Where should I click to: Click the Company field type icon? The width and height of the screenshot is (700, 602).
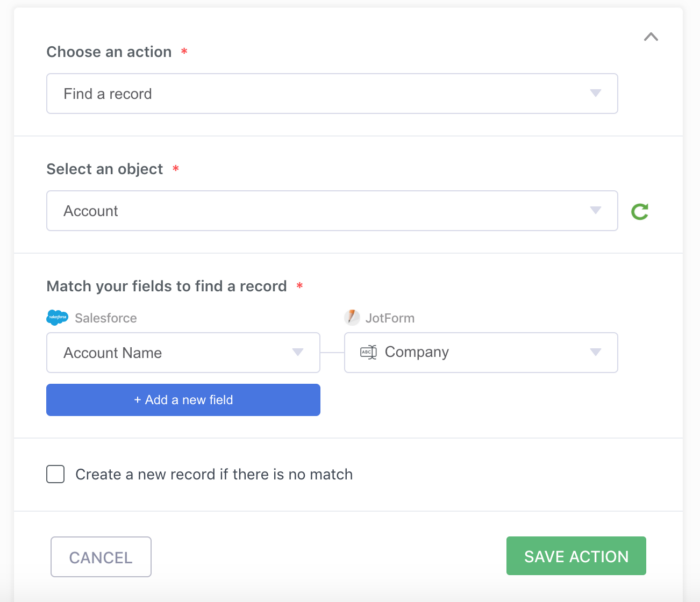click(x=368, y=352)
